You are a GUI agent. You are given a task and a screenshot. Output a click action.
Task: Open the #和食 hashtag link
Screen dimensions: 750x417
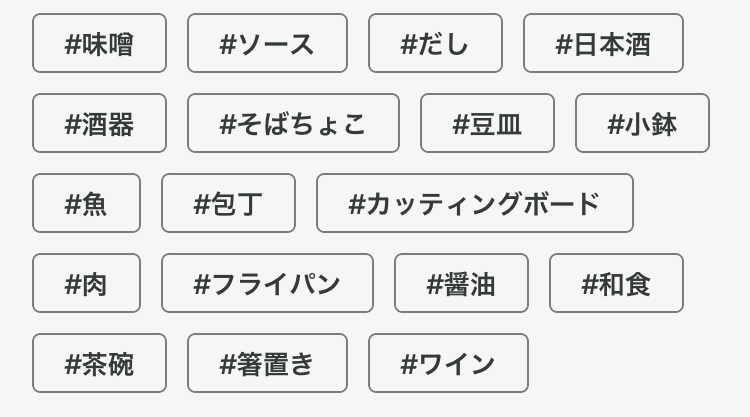pyautogui.click(x=616, y=284)
